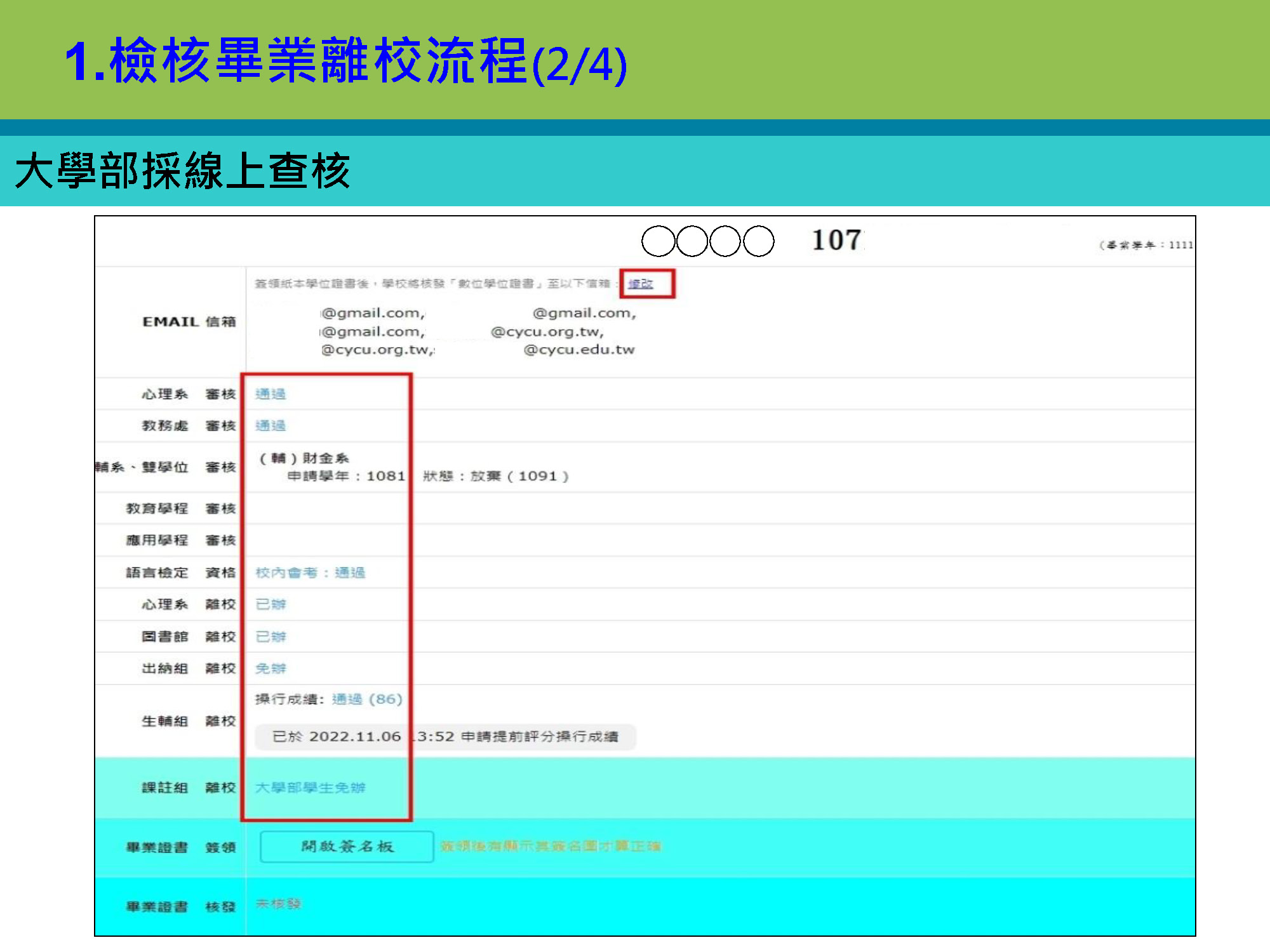Image resolution: width=1270 pixels, height=952 pixels.
Task: Click 大學部學生免辦 link in 課註組 row
Action: 311,788
